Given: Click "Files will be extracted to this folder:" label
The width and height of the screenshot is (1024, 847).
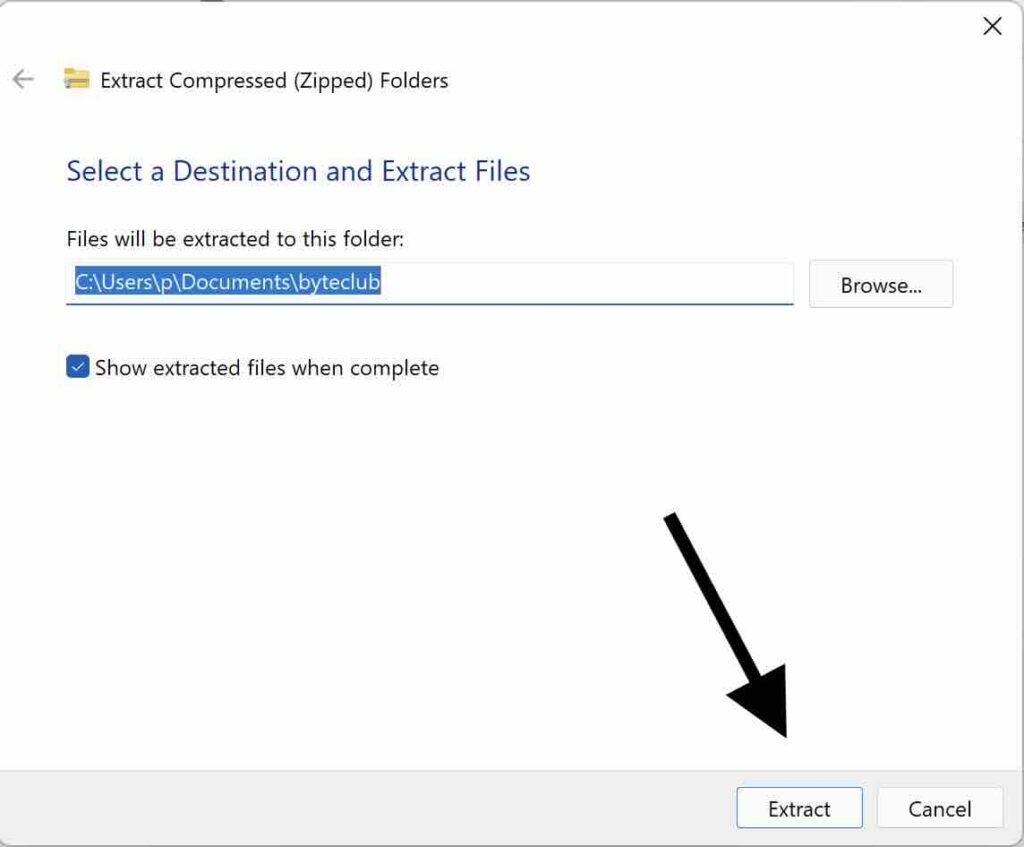Looking at the screenshot, I should pos(234,239).
